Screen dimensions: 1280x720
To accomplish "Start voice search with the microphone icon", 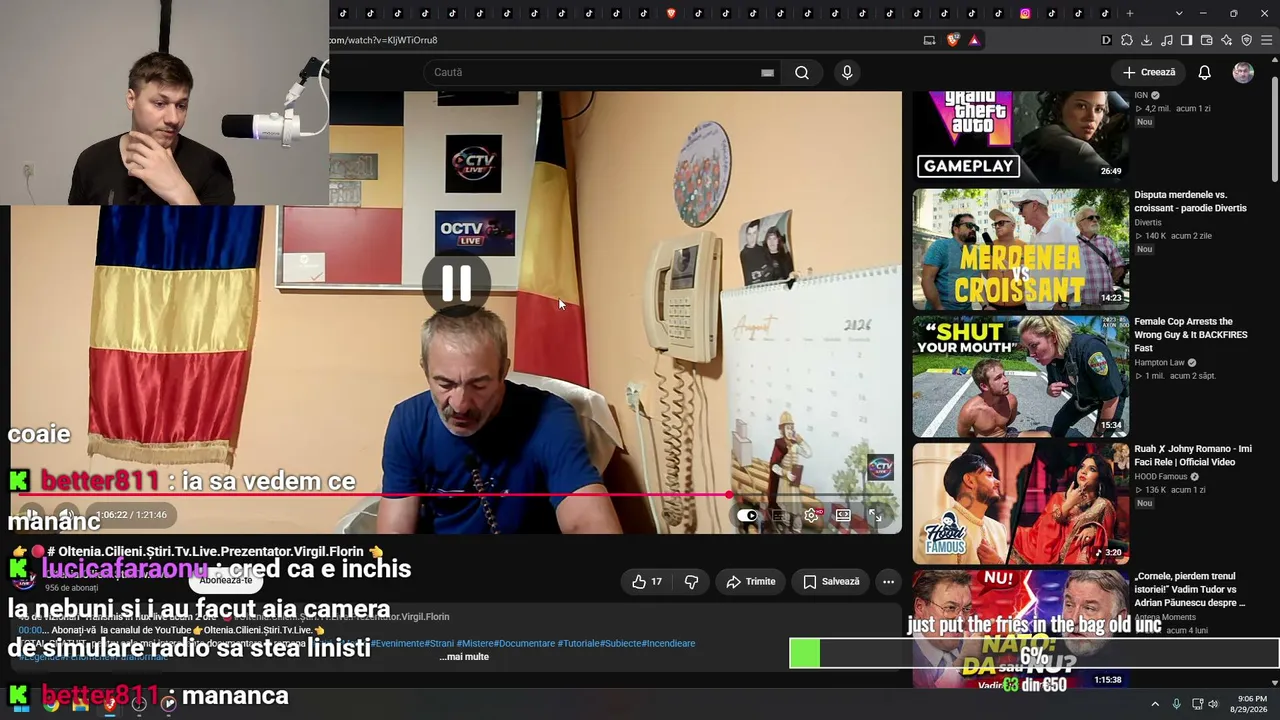I will pyautogui.click(x=847, y=72).
